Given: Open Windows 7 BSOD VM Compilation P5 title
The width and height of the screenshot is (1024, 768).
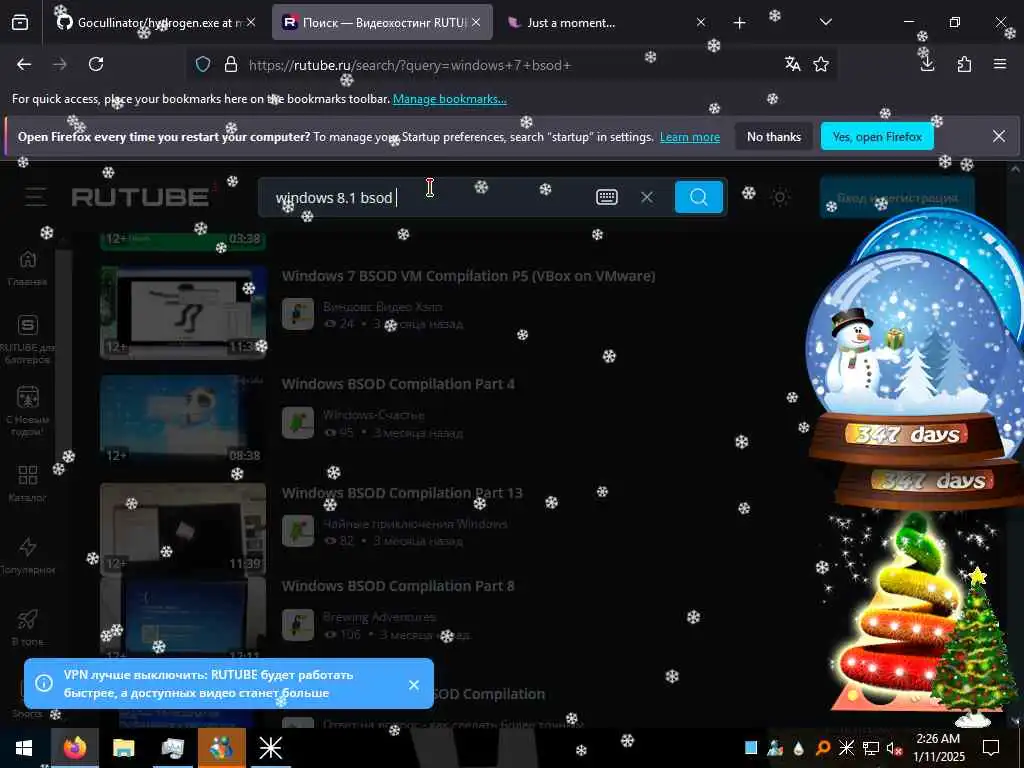Looking at the screenshot, I should (x=468, y=276).
